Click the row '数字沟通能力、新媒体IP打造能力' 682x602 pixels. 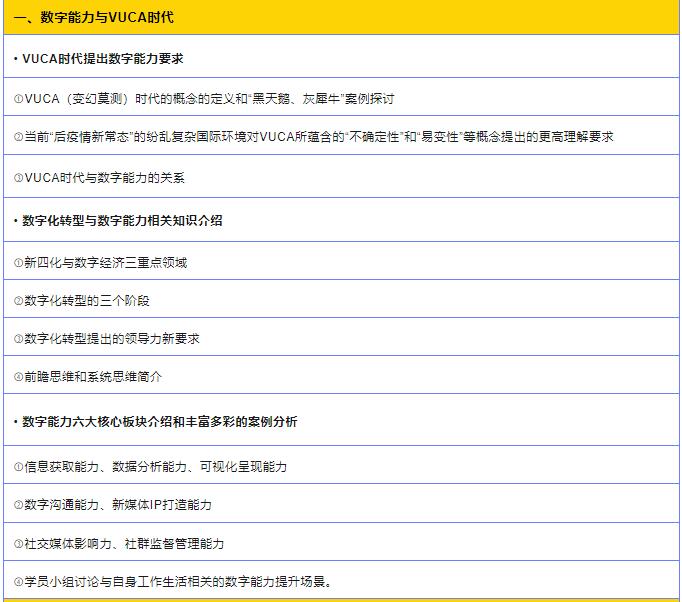pos(341,503)
